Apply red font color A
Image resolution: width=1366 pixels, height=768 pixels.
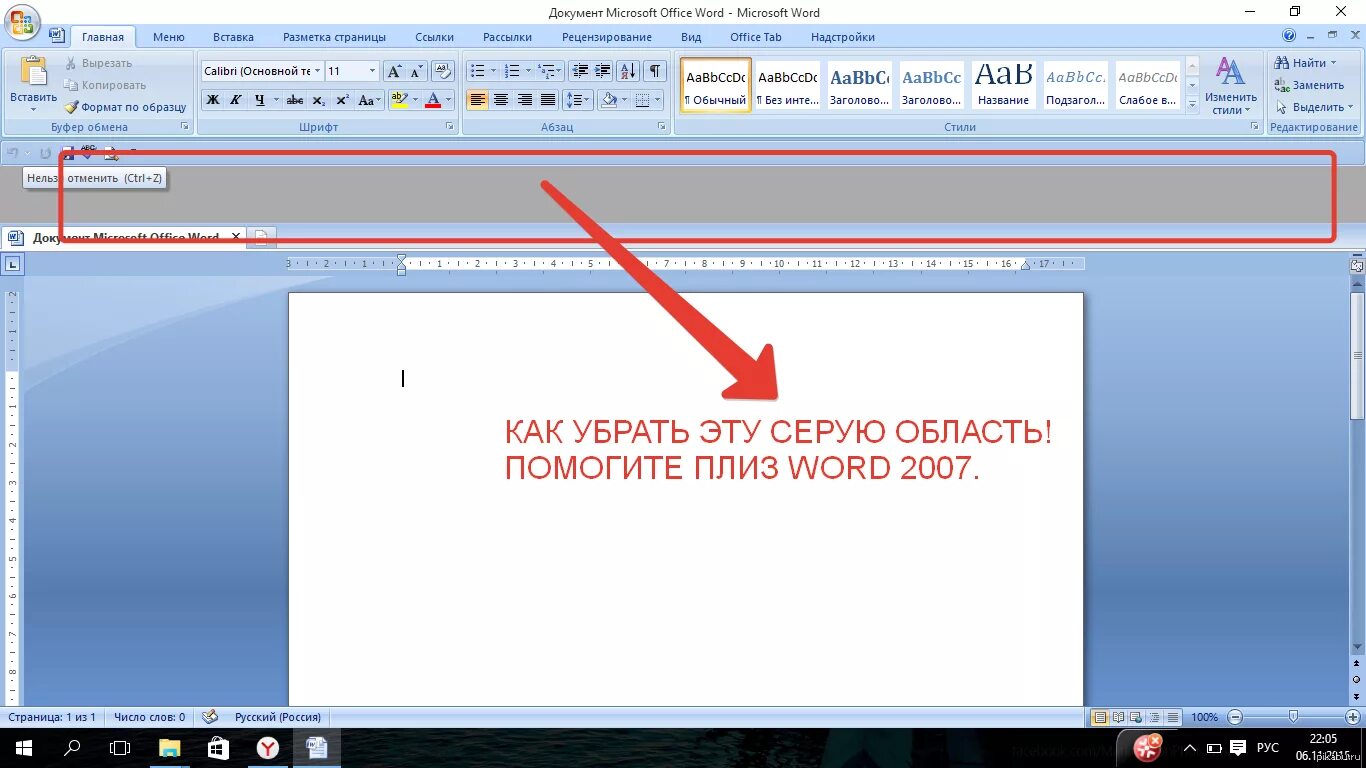click(x=433, y=100)
